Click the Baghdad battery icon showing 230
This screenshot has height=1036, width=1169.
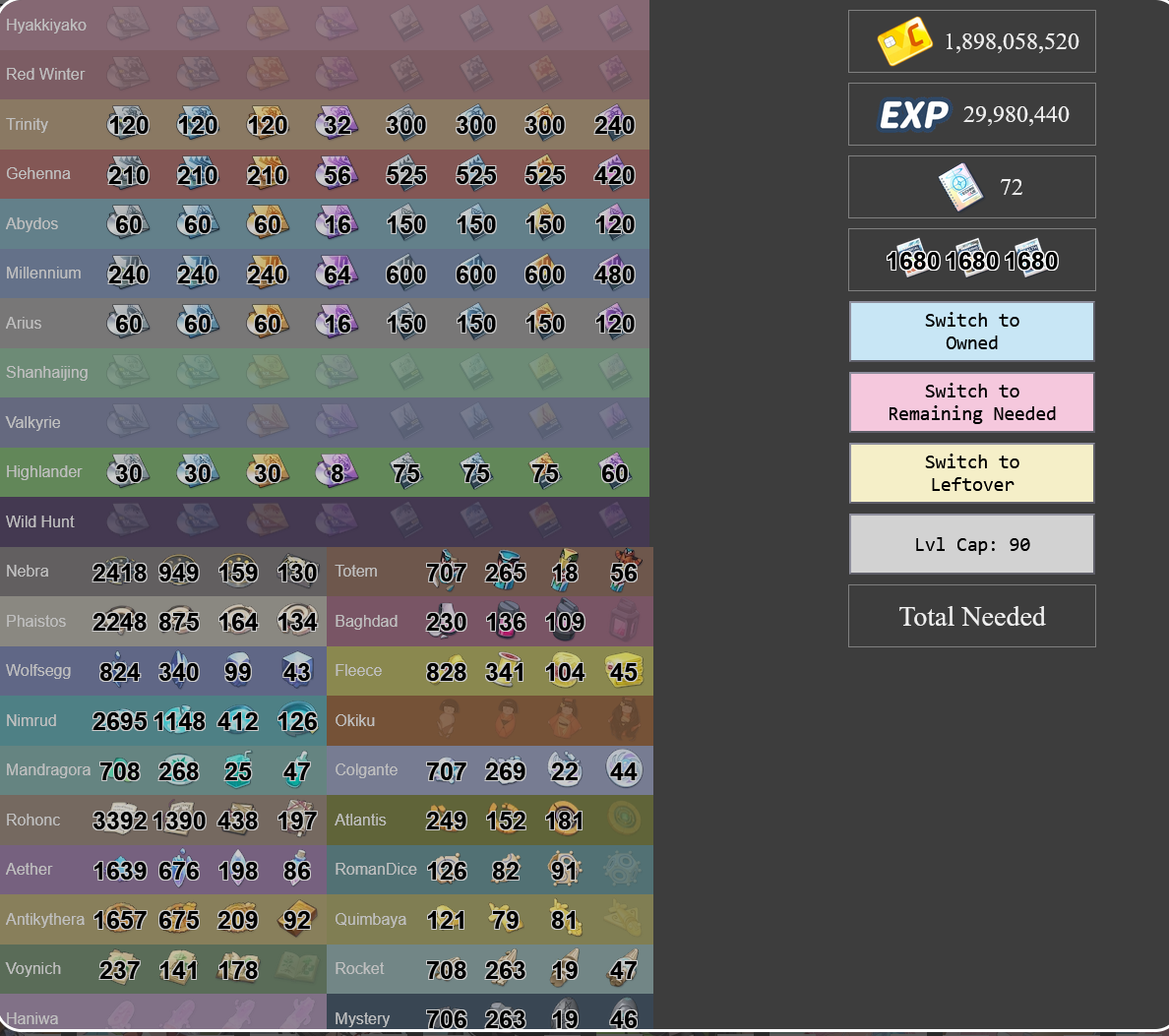[x=446, y=621]
